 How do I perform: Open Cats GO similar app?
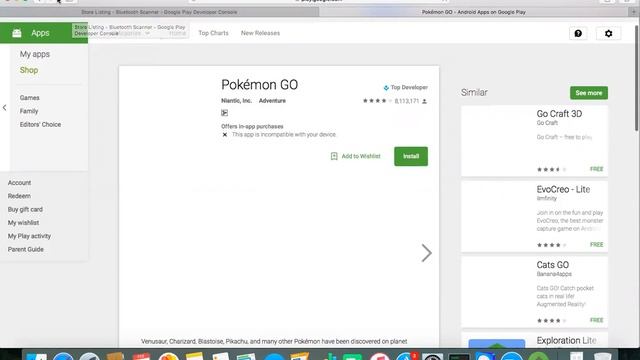[534, 292]
